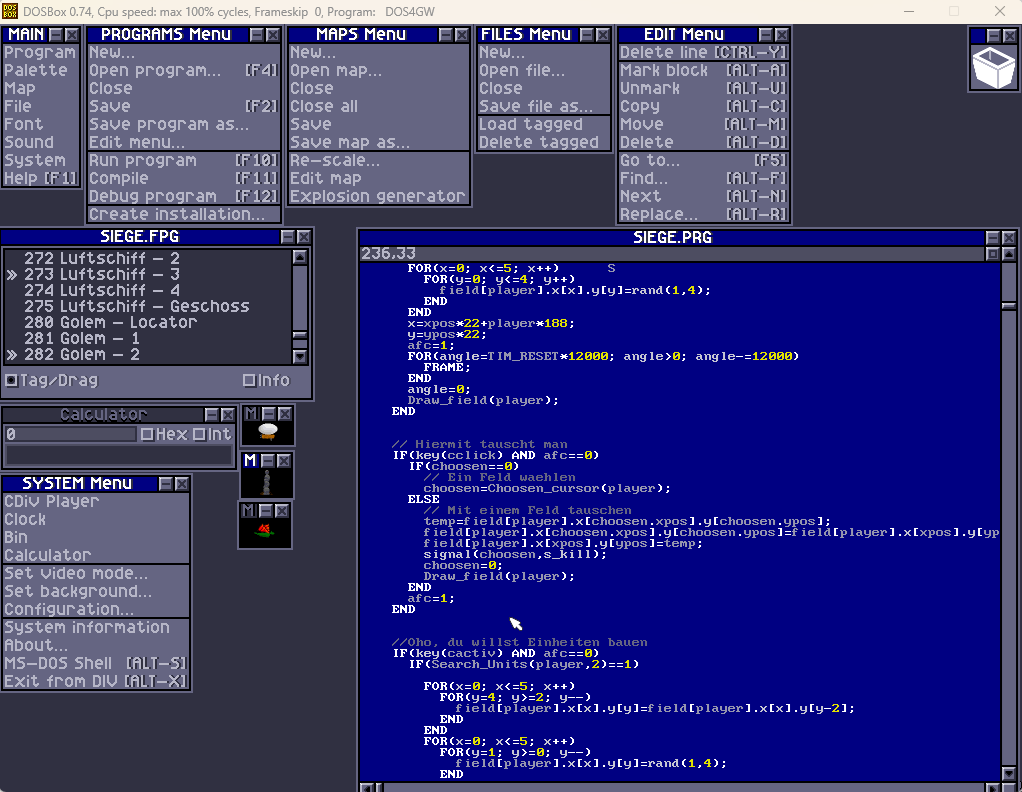Minimize the SIEGE.FPG window
The width and height of the screenshot is (1022, 792).
click(x=287, y=237)
